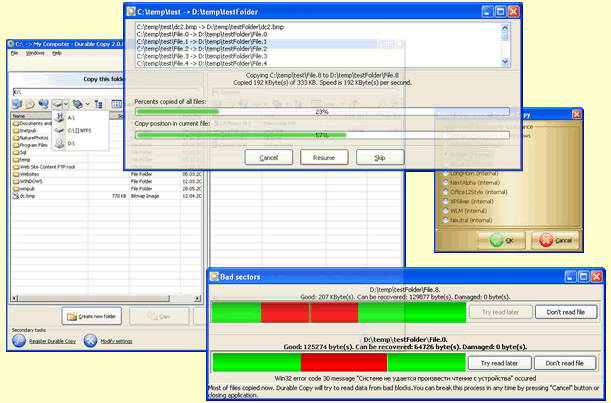611x403 pixels.
Task: Select the wmpub folder icon
Action: [x=16, y=189]
